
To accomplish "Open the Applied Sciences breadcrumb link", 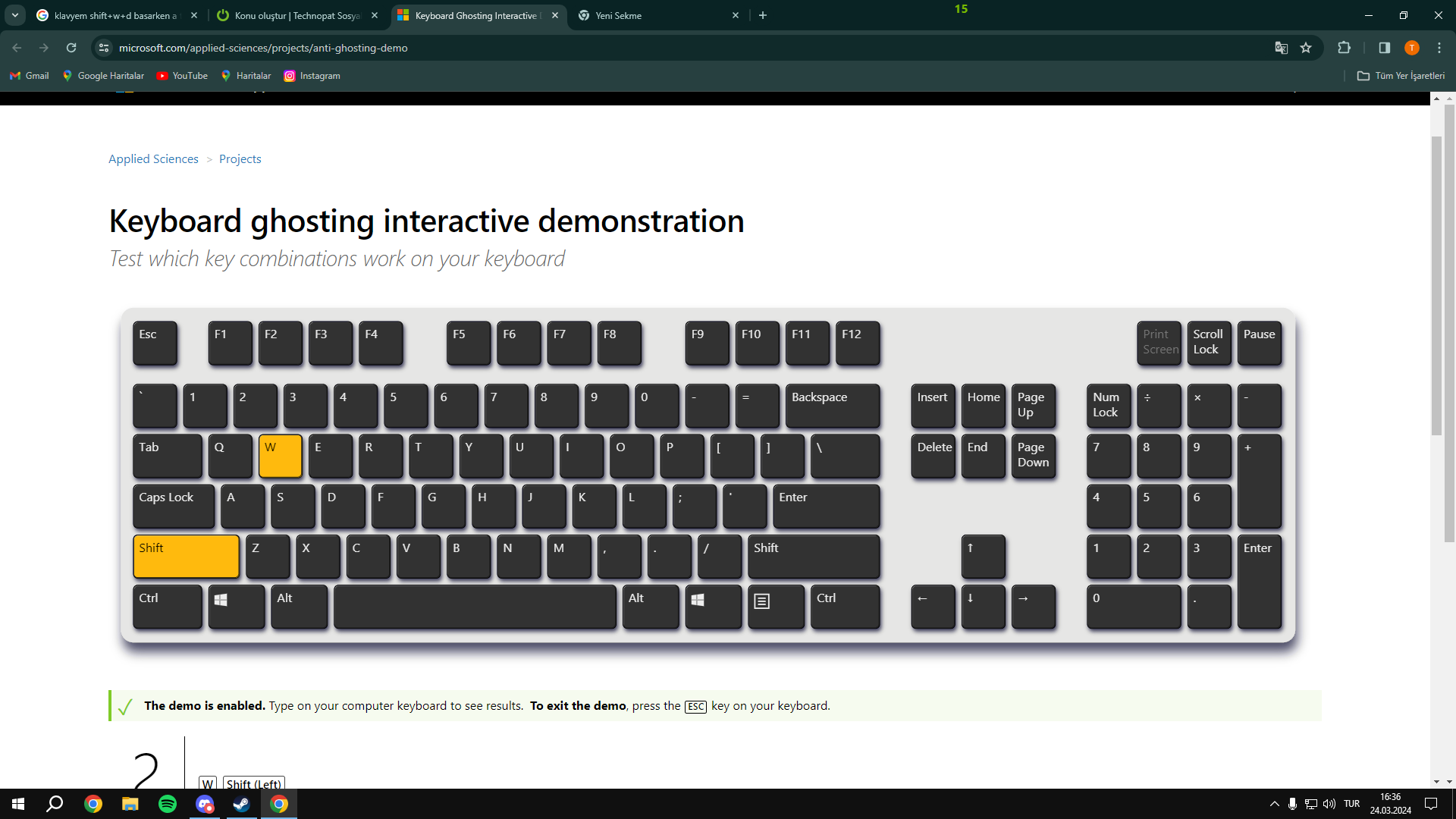I will click(x=153, y=159).
